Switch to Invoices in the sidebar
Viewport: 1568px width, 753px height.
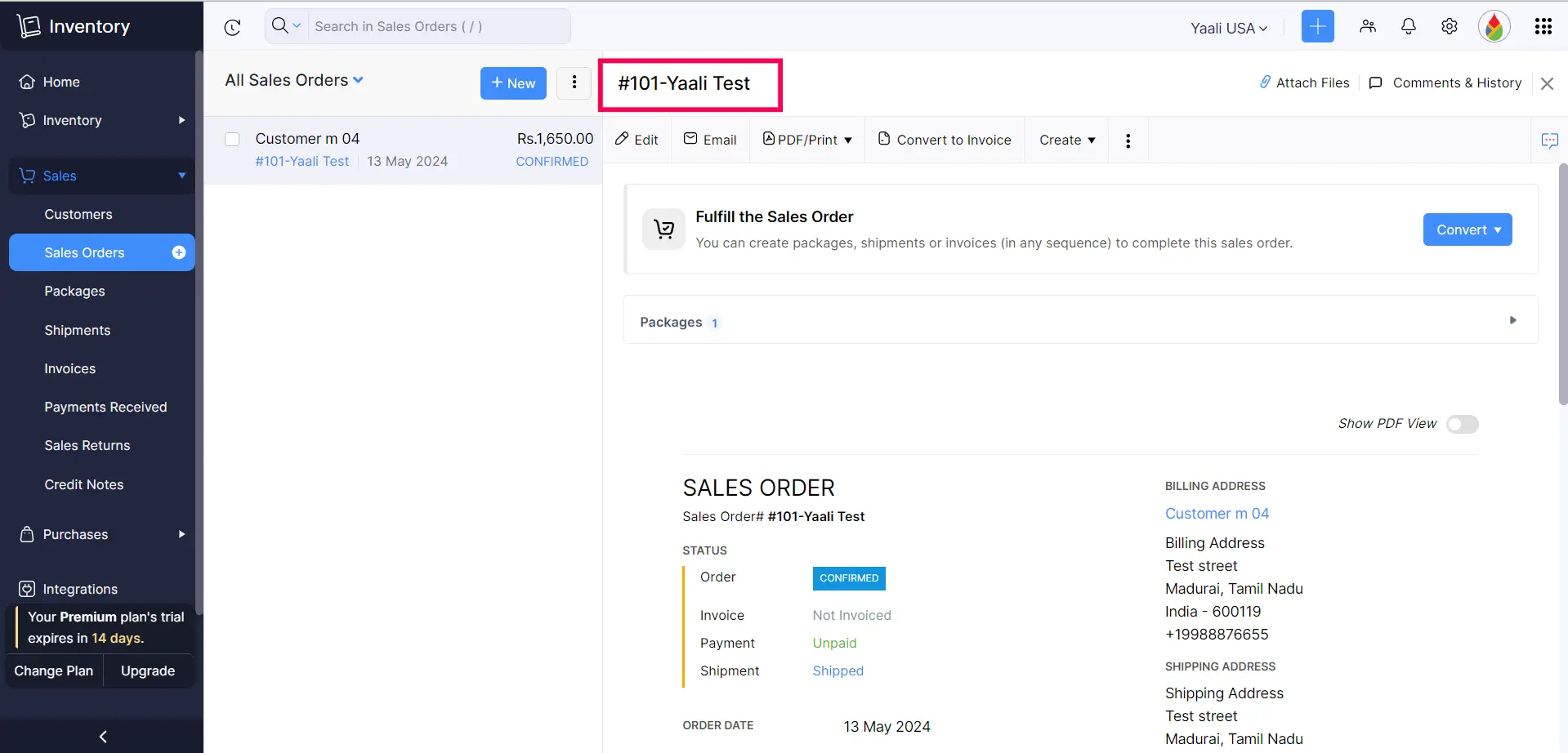[69, 368]
